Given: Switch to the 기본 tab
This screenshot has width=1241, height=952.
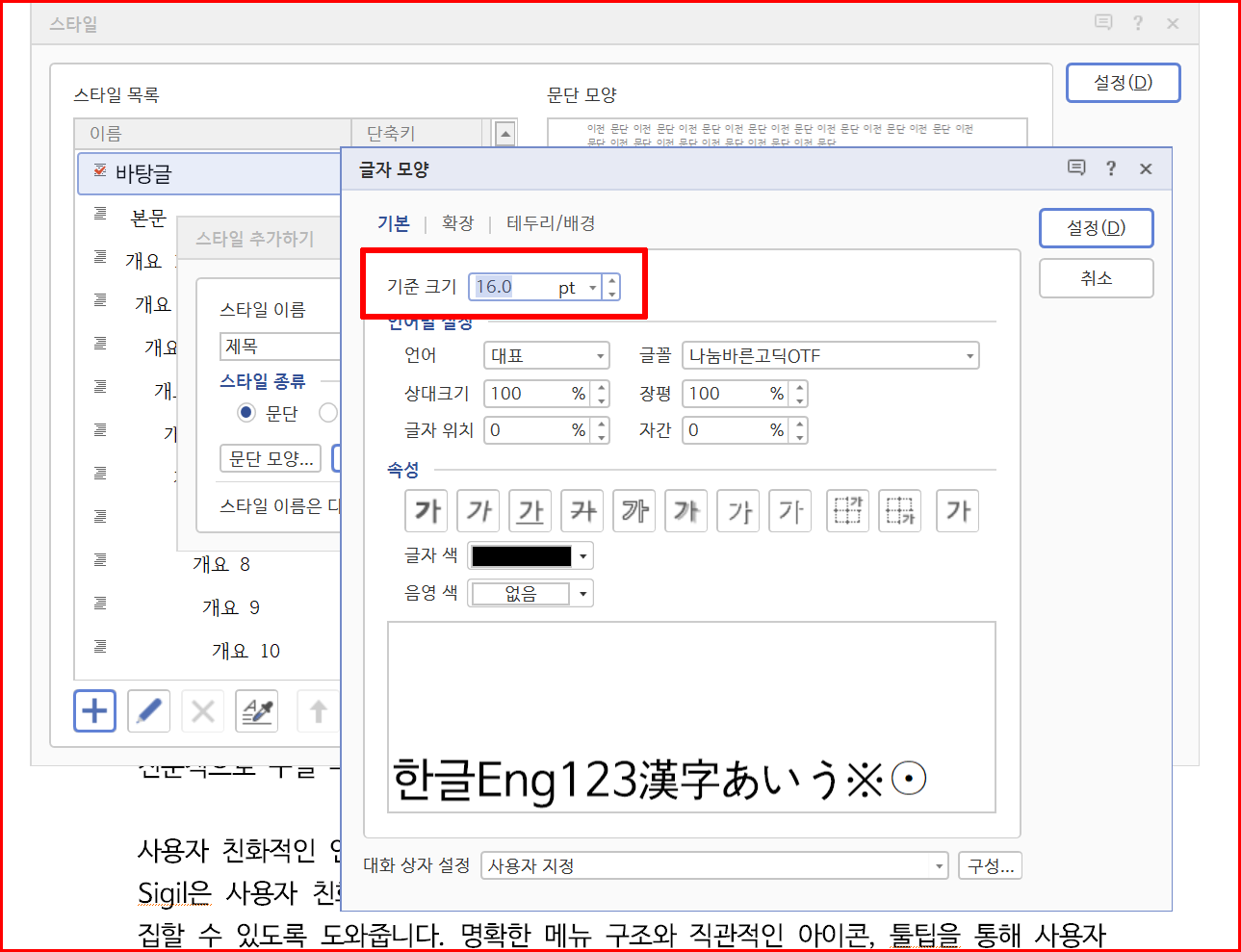Looking at the screenshot, I should 393,223.
